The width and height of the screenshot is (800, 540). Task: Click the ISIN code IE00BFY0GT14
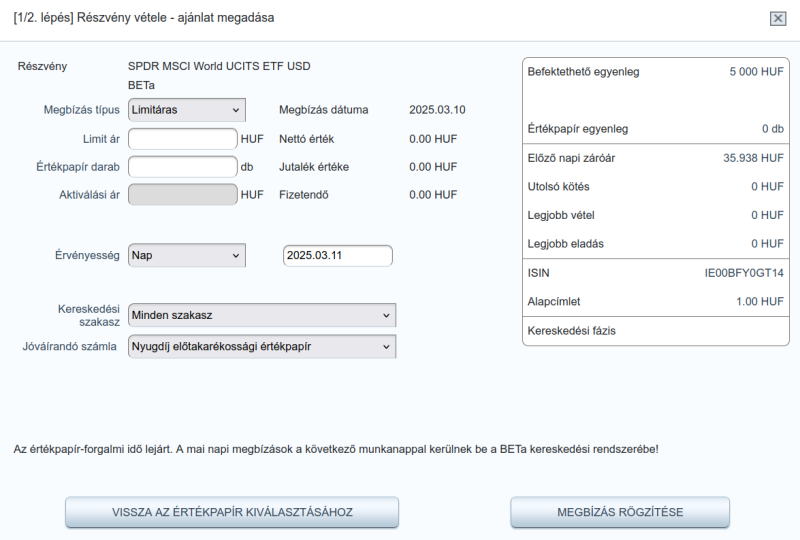point(744,273)
